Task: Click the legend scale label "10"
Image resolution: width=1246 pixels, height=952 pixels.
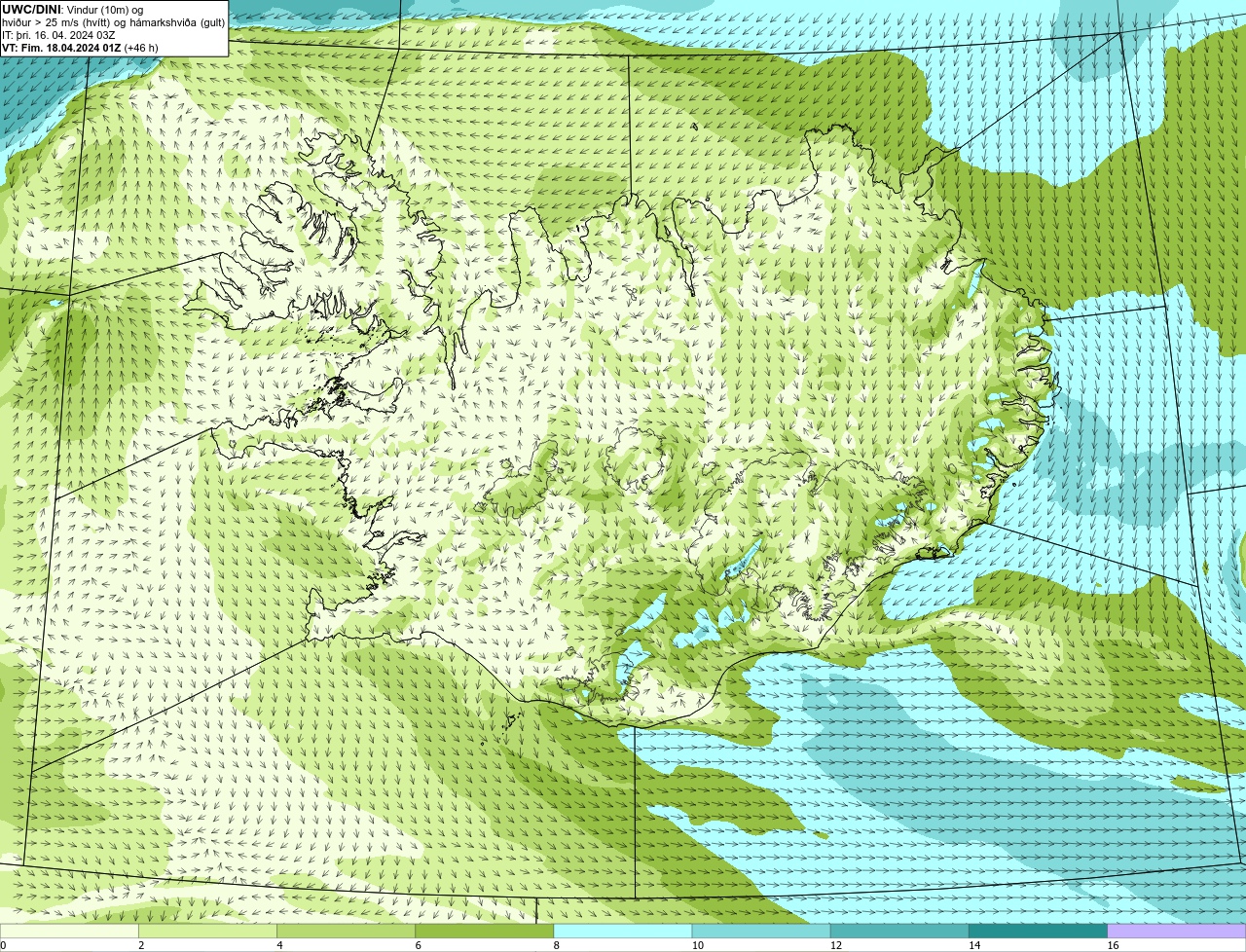Action: click(x=698, y=945)
